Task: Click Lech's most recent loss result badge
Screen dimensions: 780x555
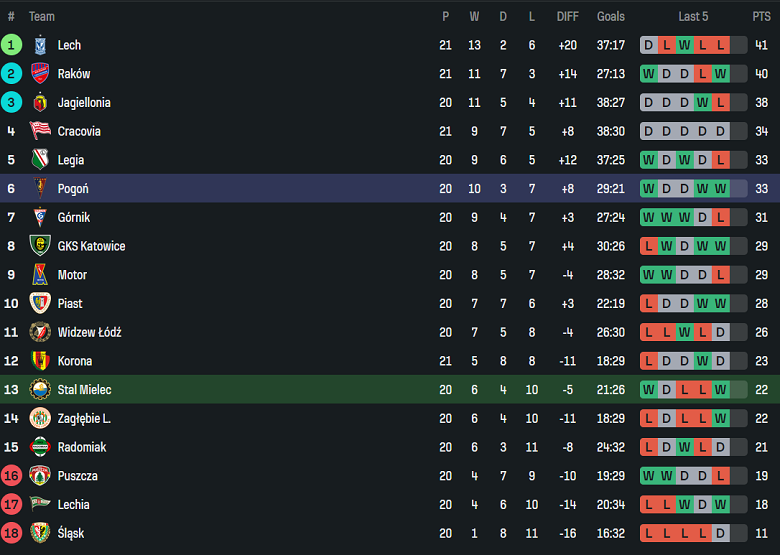Action: pyautogui.click(x=738, y=45)
